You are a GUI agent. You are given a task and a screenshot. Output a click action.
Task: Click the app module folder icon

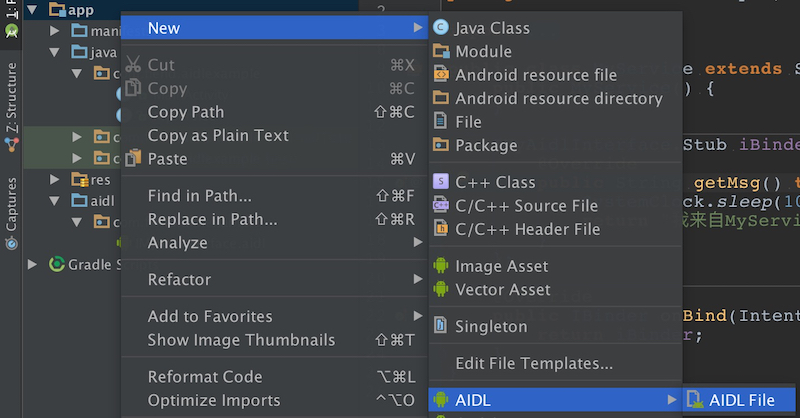57,9
